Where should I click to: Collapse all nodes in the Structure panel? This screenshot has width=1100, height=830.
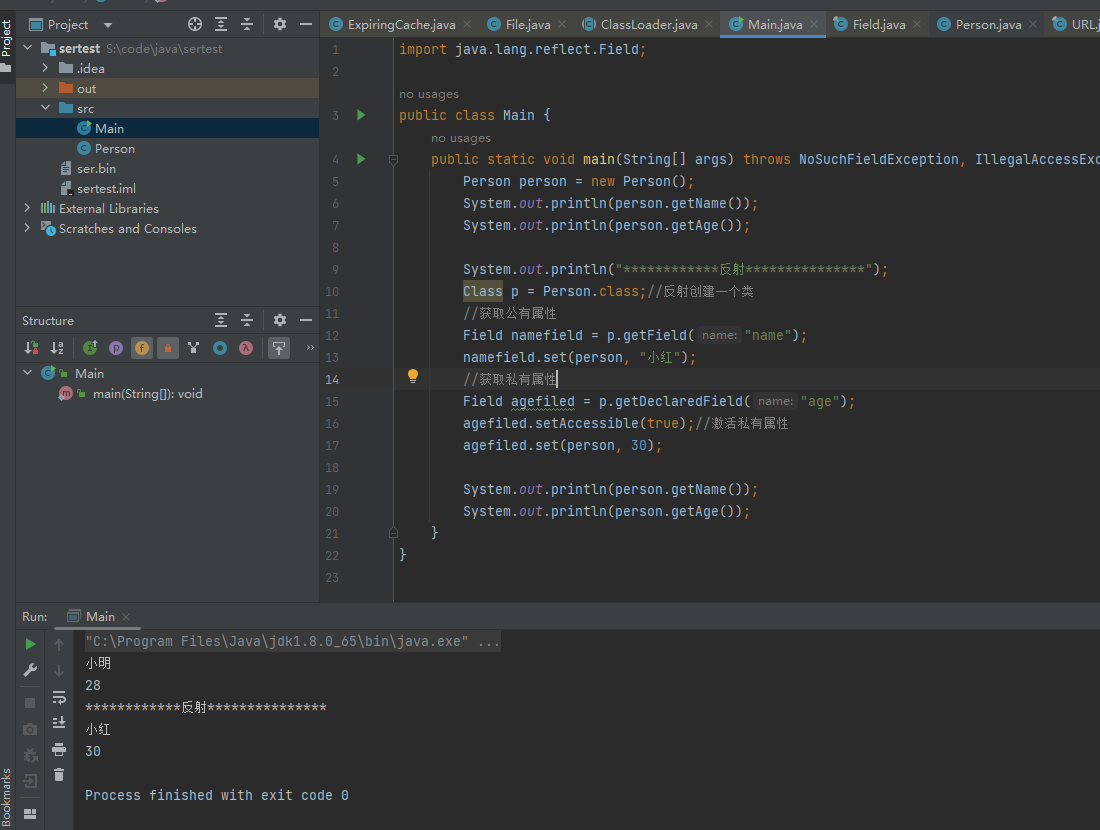point(247,321)
